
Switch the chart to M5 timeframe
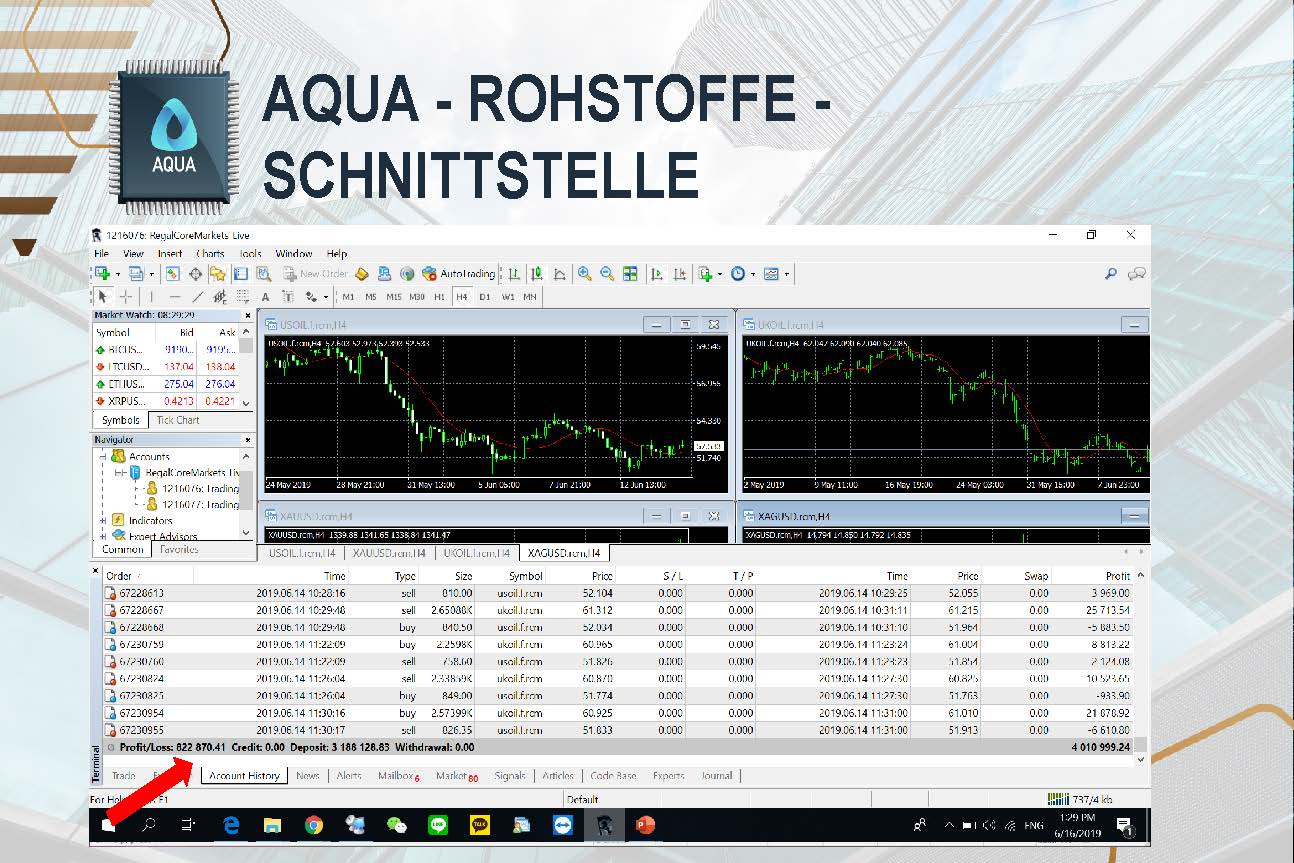point(370,296)
